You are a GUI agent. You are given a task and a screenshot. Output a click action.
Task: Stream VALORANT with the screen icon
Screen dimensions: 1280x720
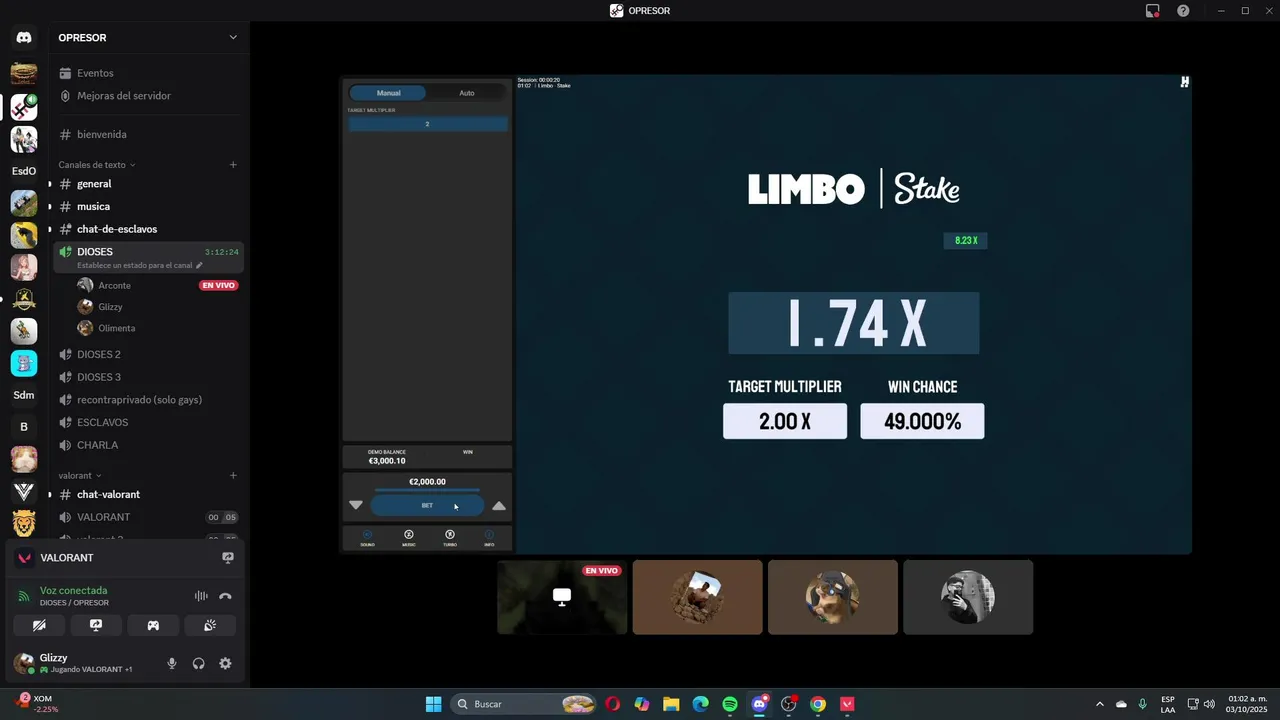(228, 558)
